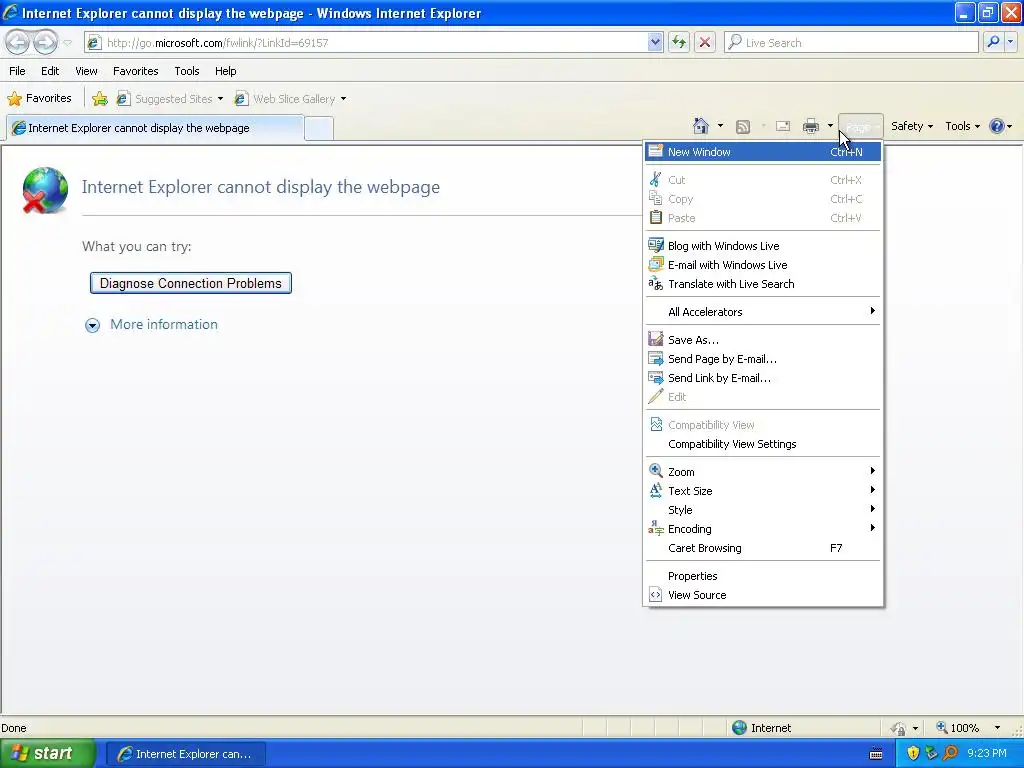
Task: Choose Send Link by E-mail...
Action: pos(763,378)
